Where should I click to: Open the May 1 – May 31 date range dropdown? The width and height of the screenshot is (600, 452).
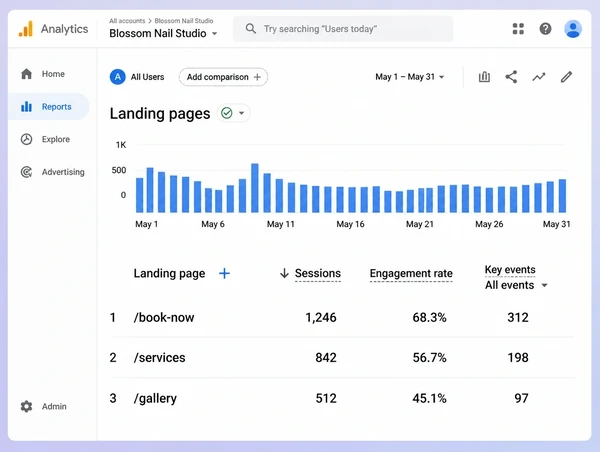pos(410,77)
